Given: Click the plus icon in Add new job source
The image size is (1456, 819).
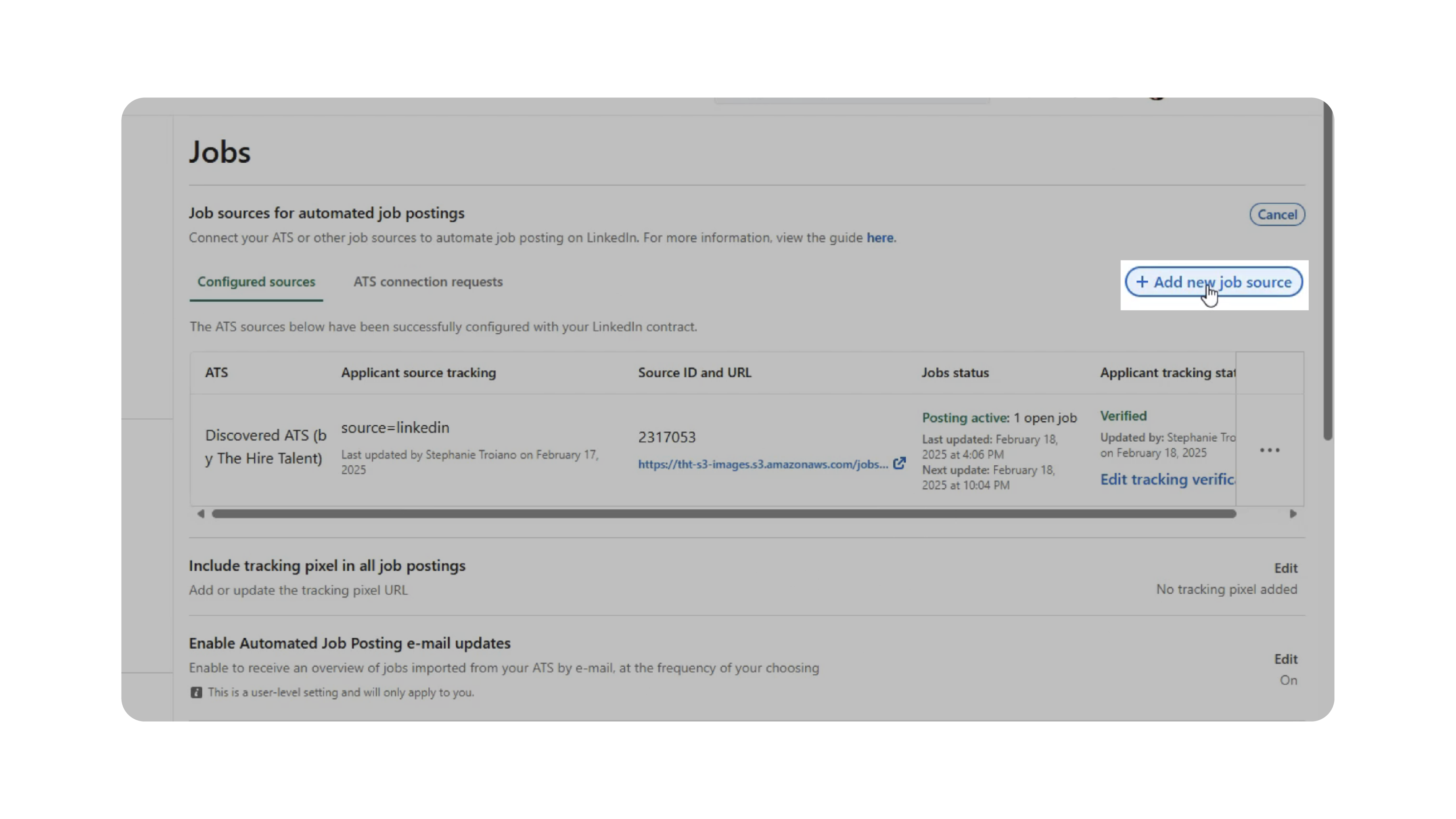Looking at the screenshot, I should click(x=1142, y=282).
